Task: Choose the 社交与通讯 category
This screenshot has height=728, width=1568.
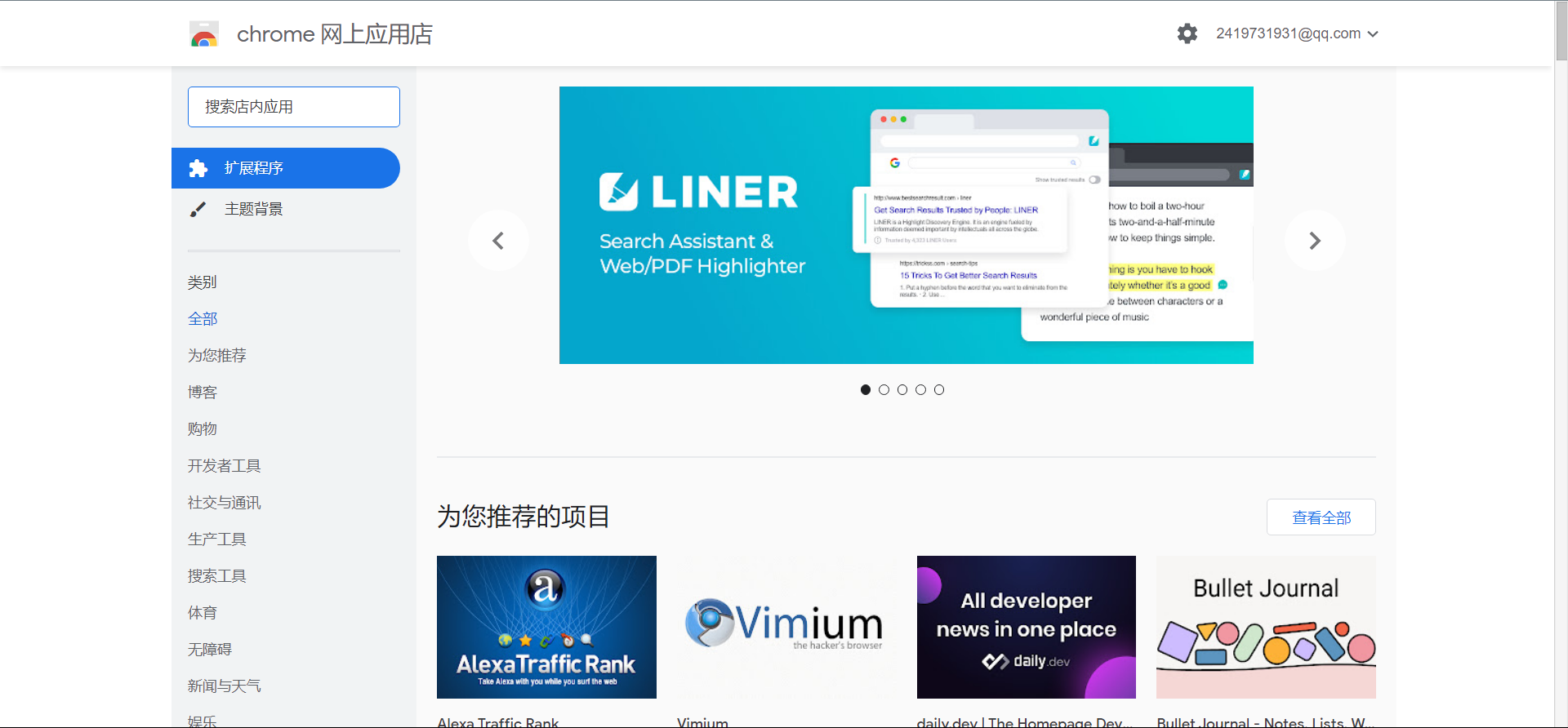Action: [x=225, y=503]
